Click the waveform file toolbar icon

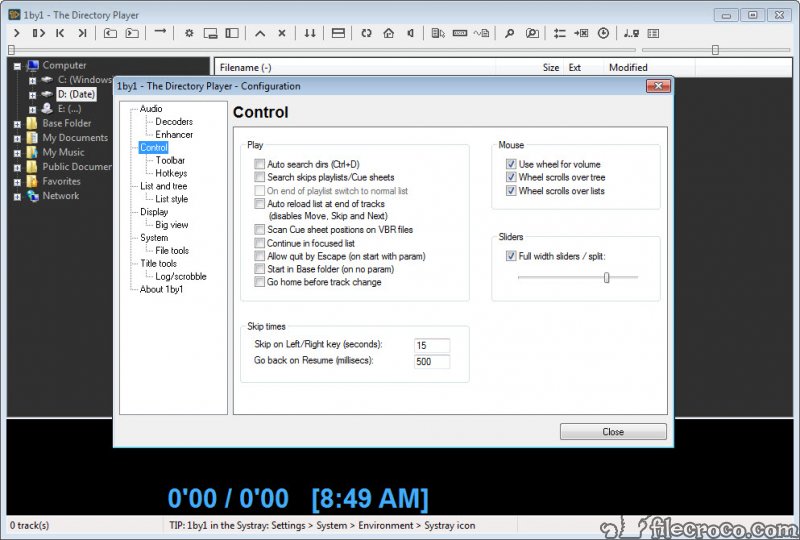click(x=481, y=33)
